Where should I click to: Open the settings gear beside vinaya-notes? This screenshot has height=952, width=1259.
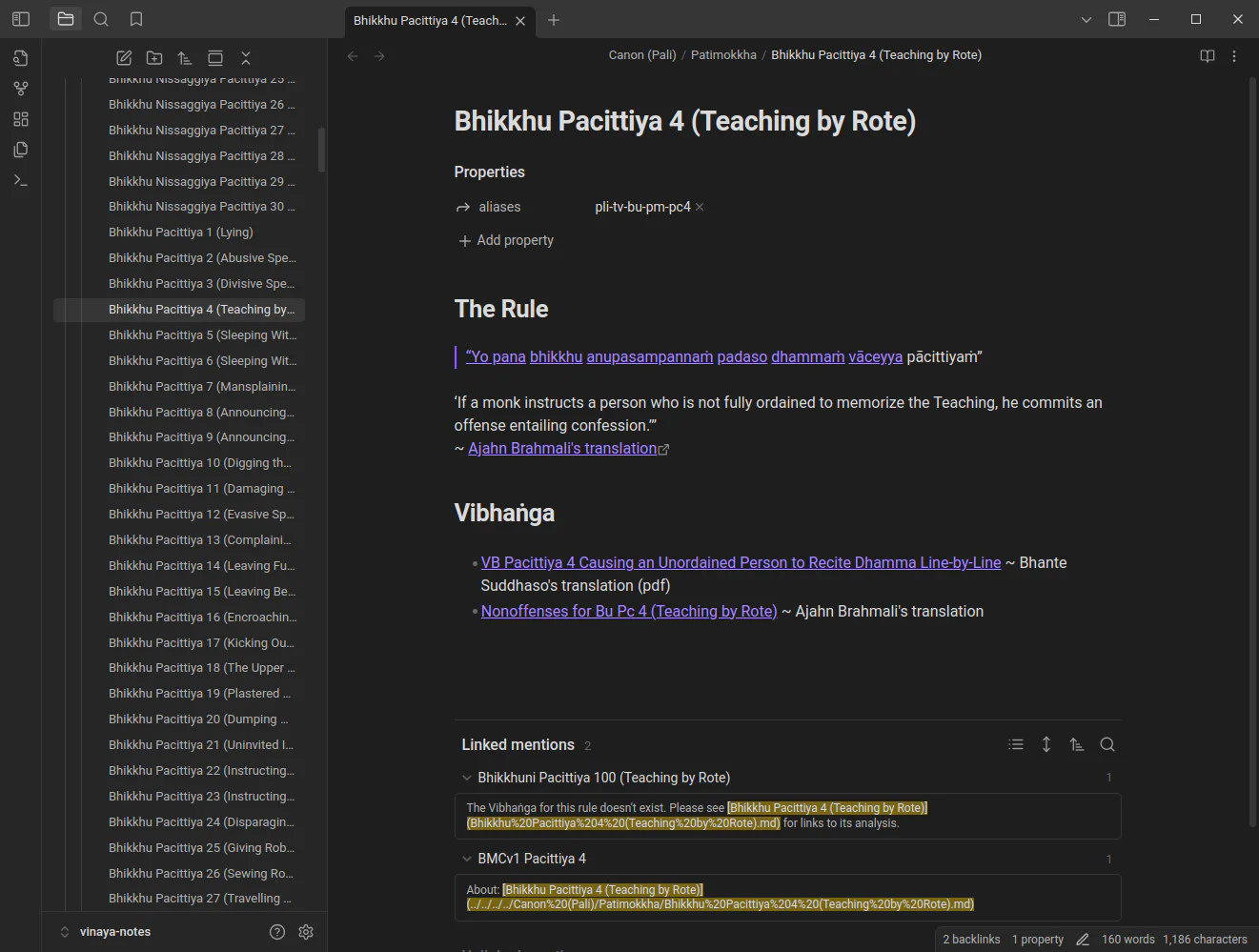coord(306,932)
